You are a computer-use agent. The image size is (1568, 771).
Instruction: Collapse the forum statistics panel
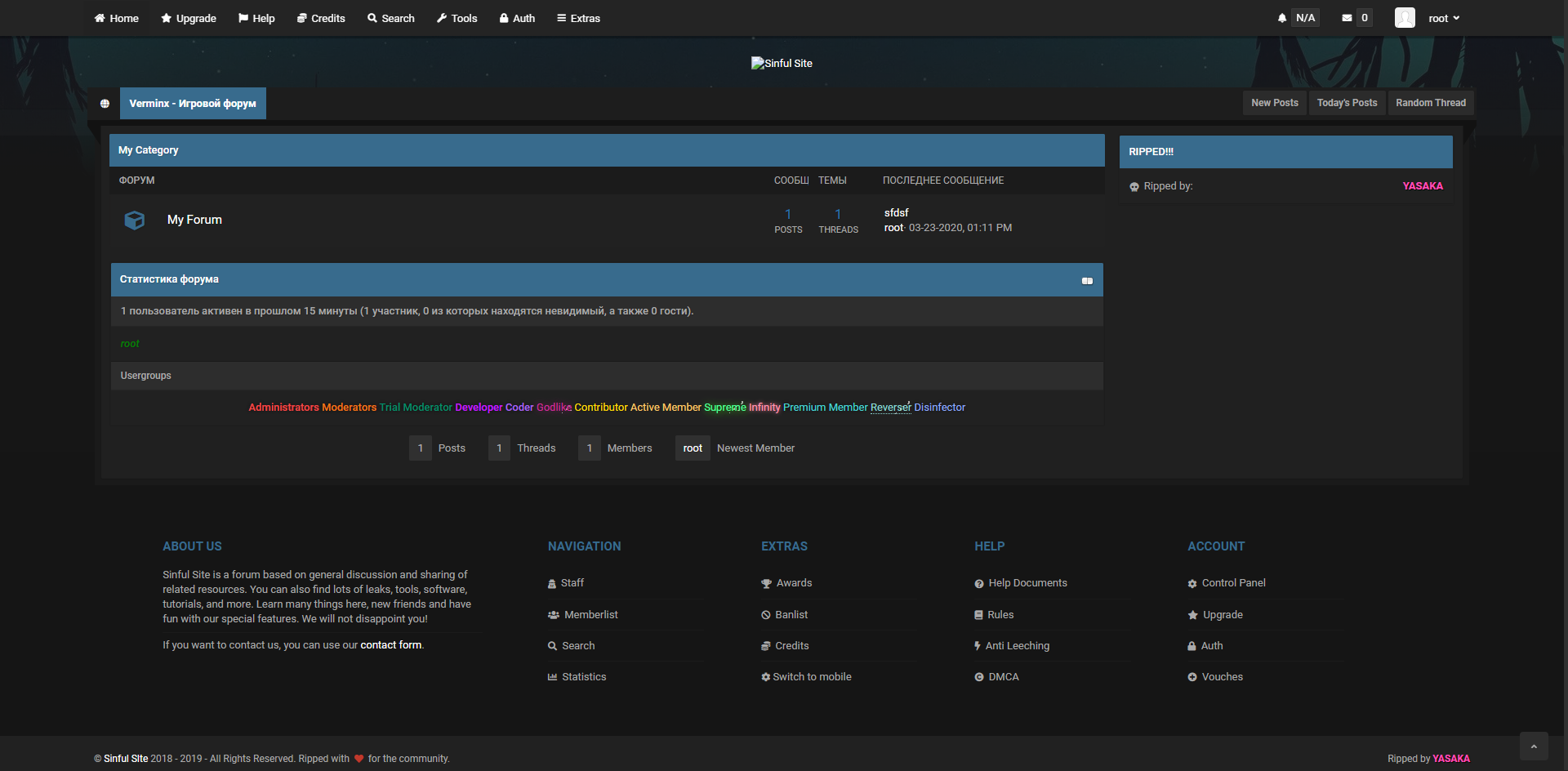[1087, 281]
